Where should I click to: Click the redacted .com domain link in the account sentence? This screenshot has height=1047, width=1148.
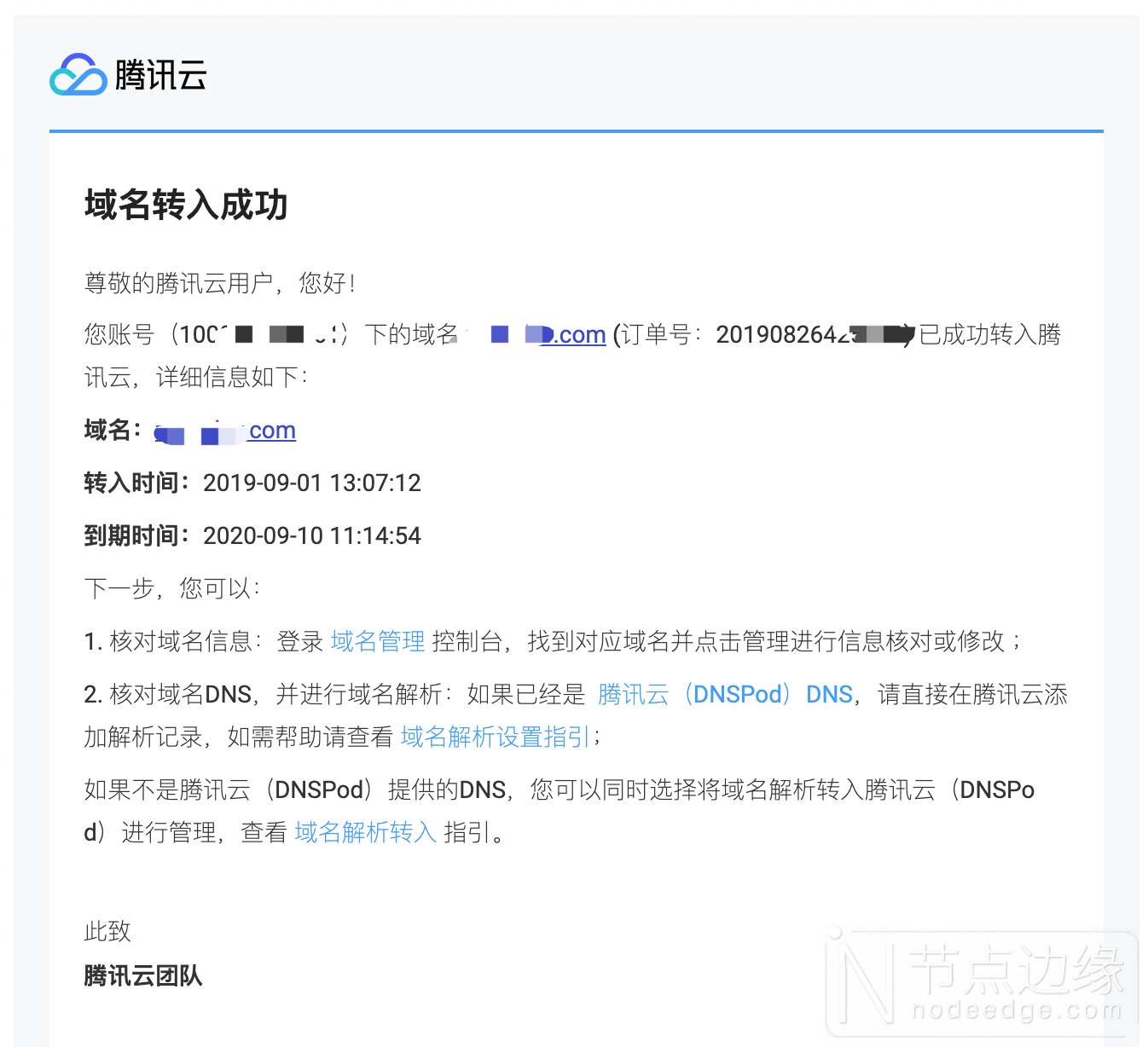point(548,334)
